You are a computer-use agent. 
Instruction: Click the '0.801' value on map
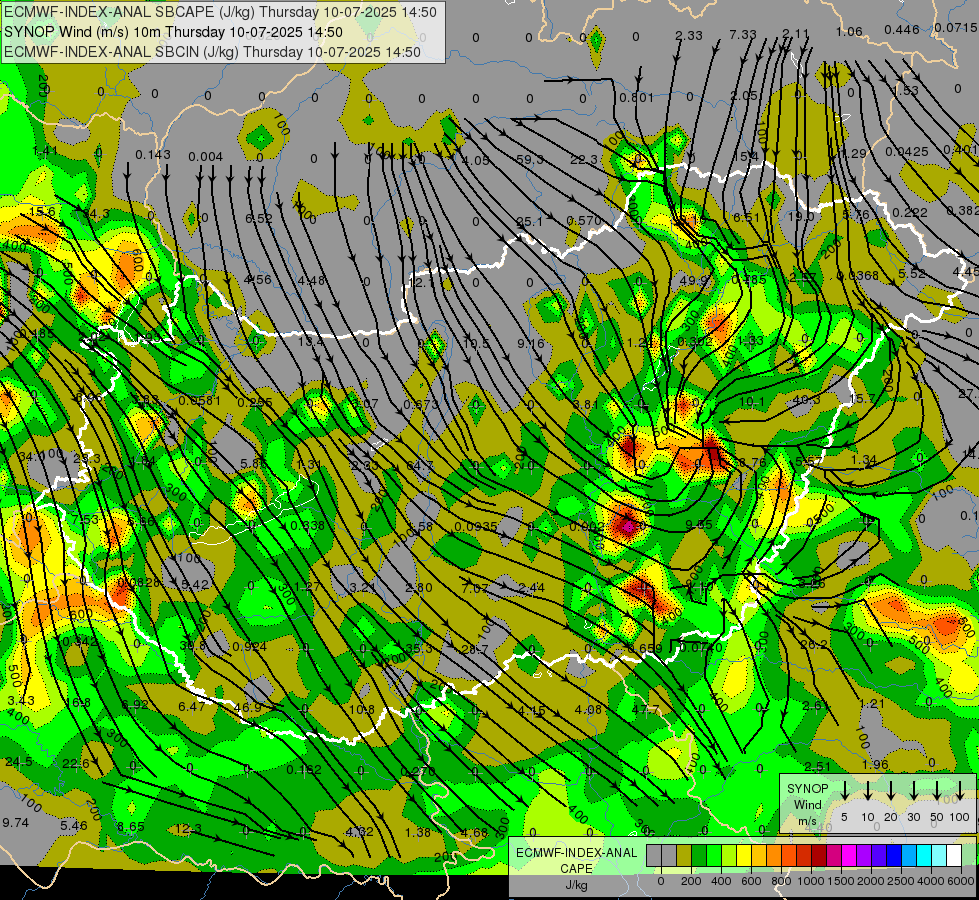pyautogui.click(x=636, y=98)
